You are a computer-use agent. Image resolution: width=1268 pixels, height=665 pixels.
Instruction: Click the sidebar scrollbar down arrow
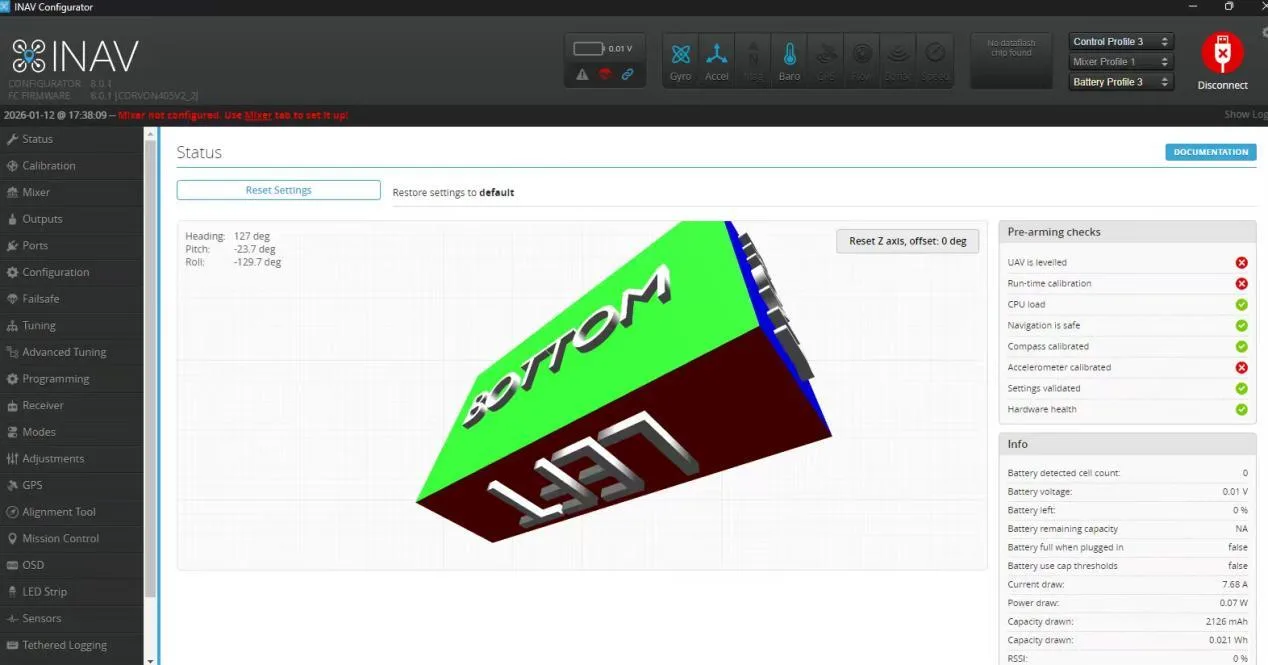[151, 660]
